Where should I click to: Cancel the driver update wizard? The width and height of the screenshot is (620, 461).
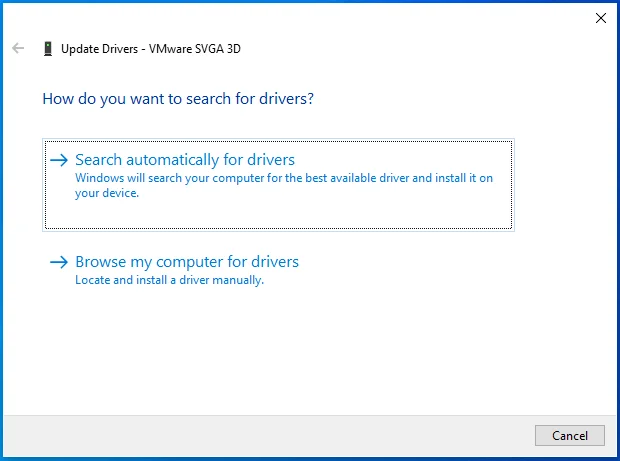(x=569, y=435)
